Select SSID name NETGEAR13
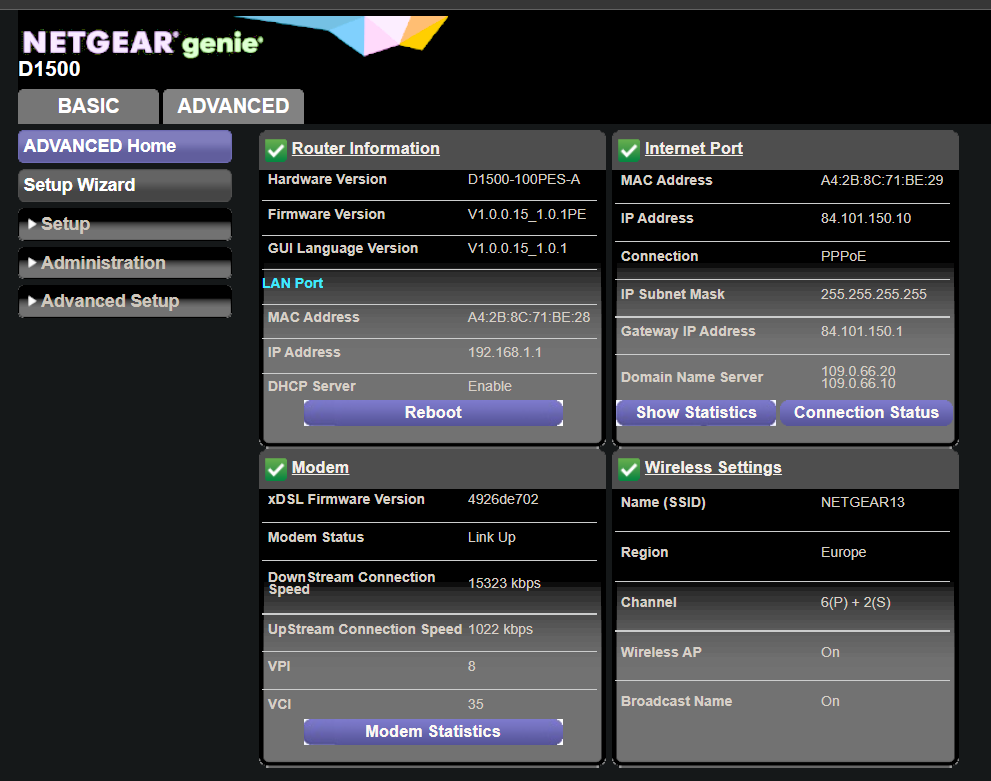 (863, 502)
